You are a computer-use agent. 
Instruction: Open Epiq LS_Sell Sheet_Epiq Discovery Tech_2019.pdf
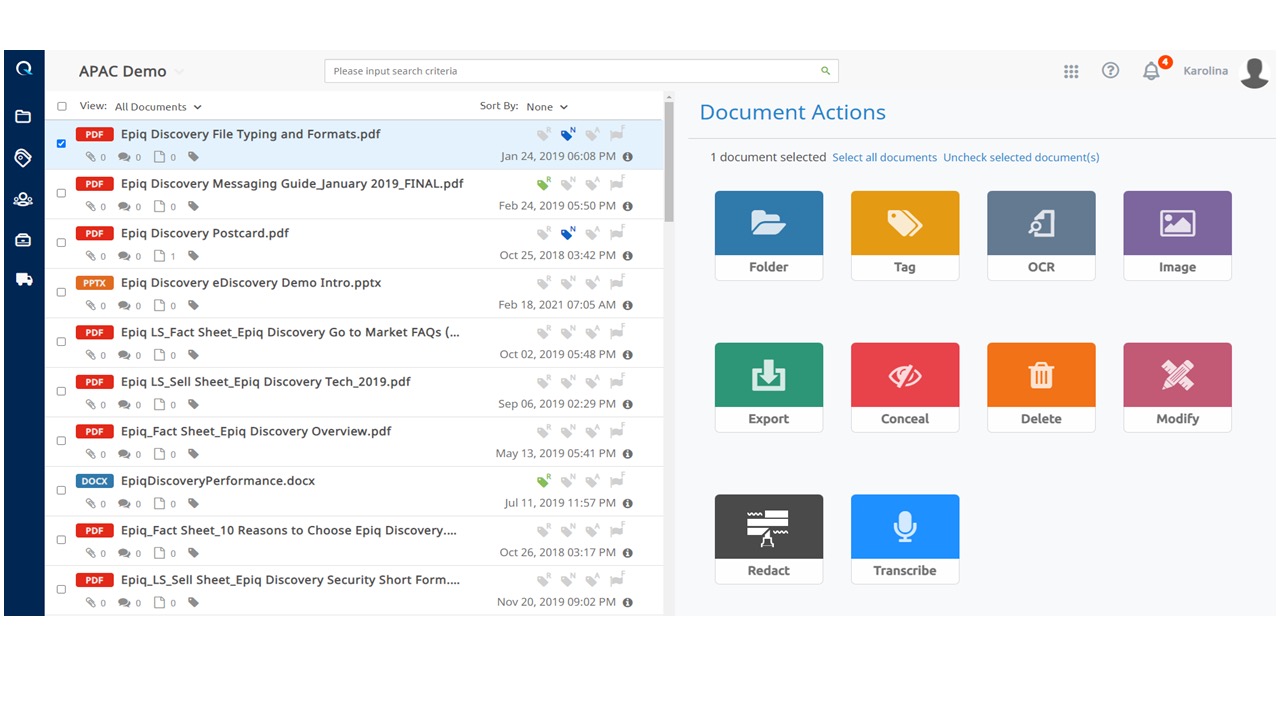click(x=266, y=381)
